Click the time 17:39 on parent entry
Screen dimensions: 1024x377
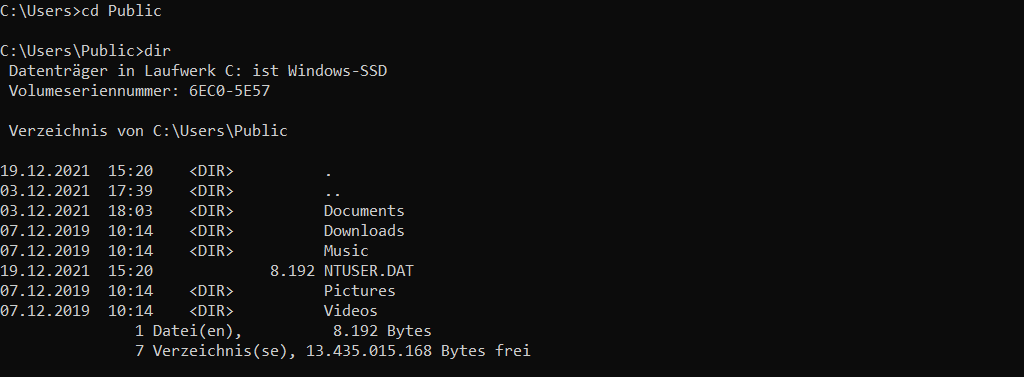tap(130, 191)
